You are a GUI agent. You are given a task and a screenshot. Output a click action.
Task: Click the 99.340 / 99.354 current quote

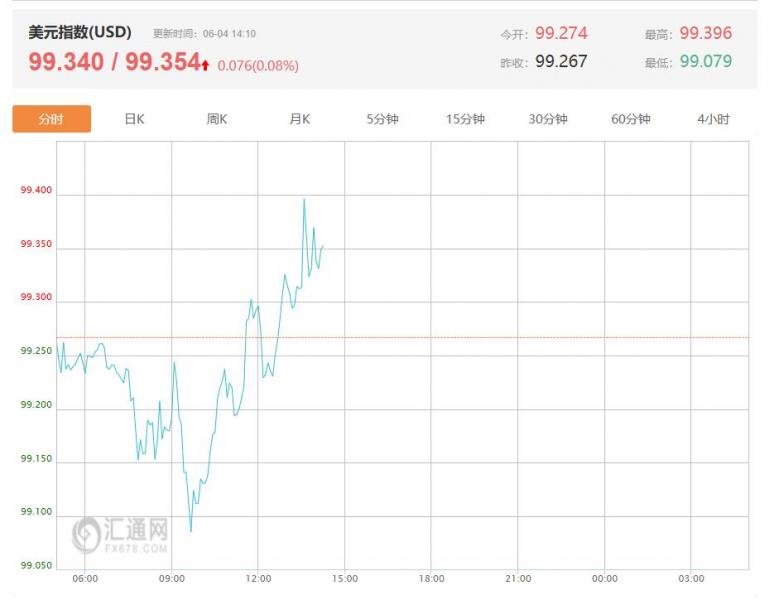point(114,62)
